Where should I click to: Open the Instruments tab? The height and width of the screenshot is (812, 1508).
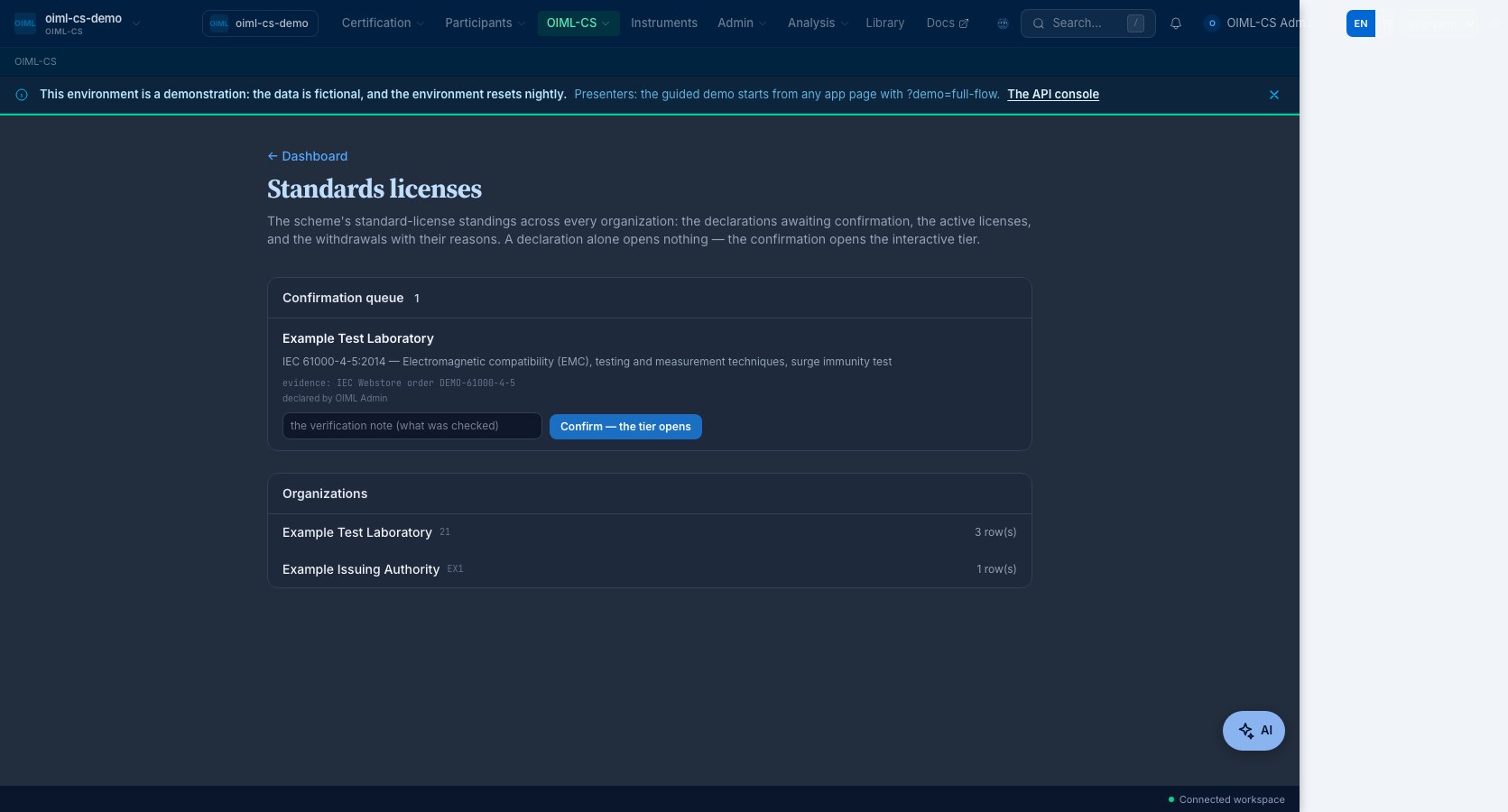[664, 23]
